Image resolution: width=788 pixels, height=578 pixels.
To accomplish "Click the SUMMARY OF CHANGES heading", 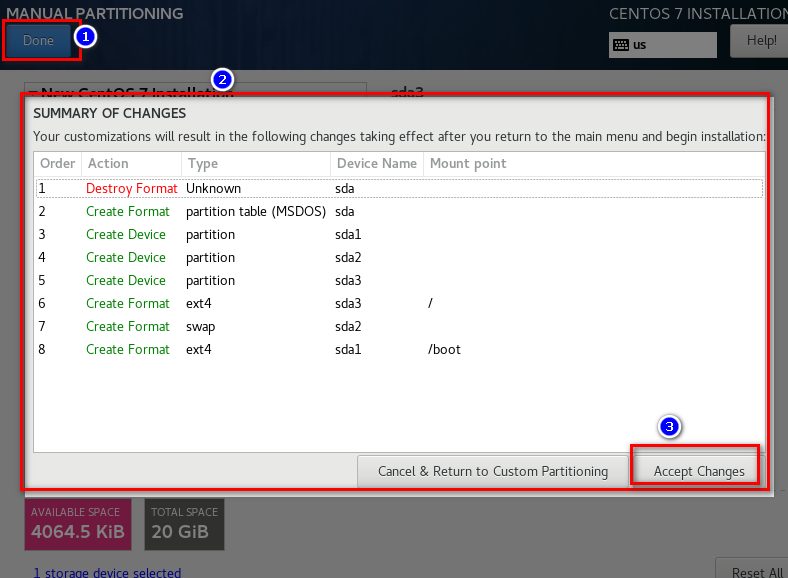I will tap(110, 114).
